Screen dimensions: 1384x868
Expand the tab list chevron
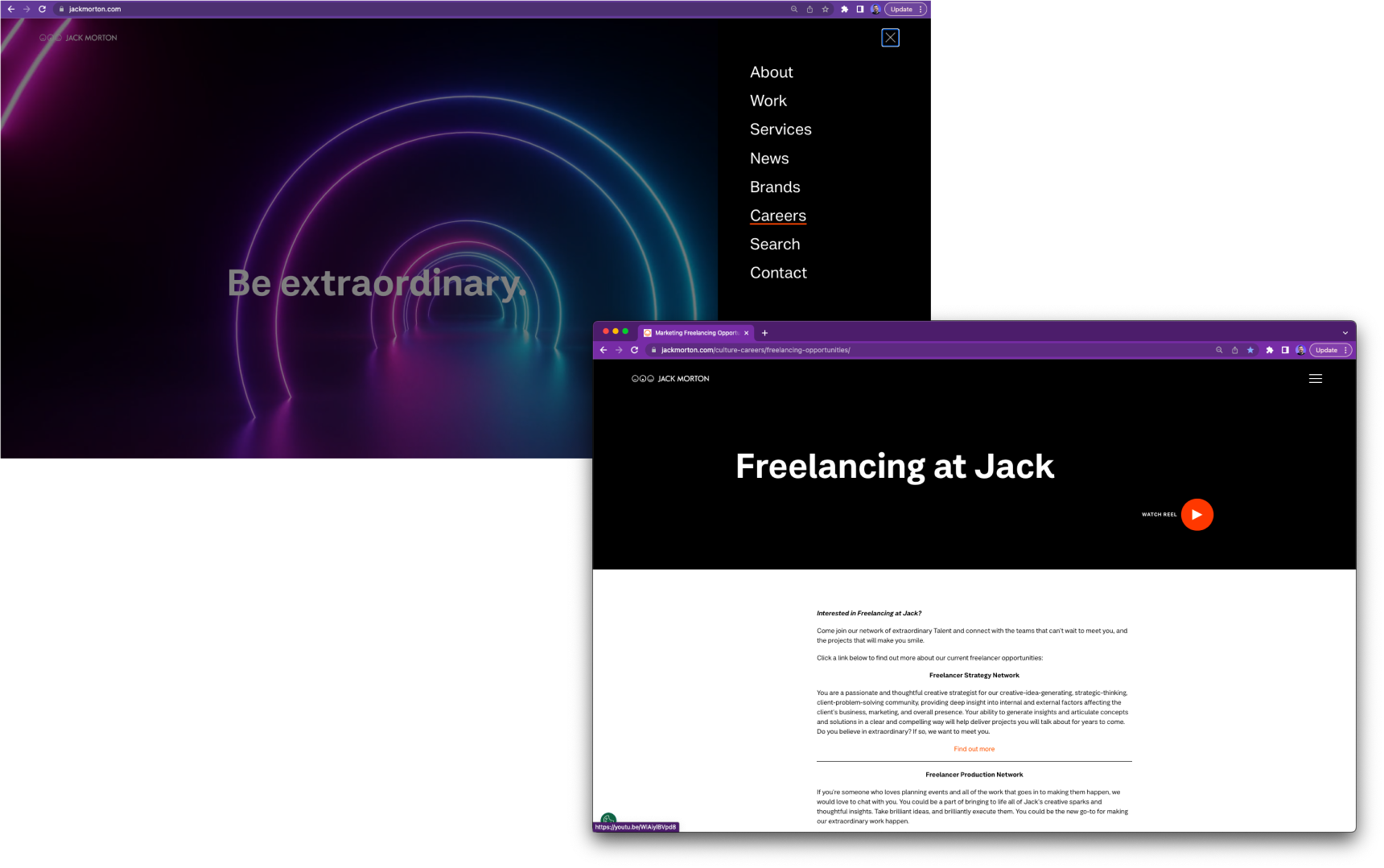[x=1344, y=332]
